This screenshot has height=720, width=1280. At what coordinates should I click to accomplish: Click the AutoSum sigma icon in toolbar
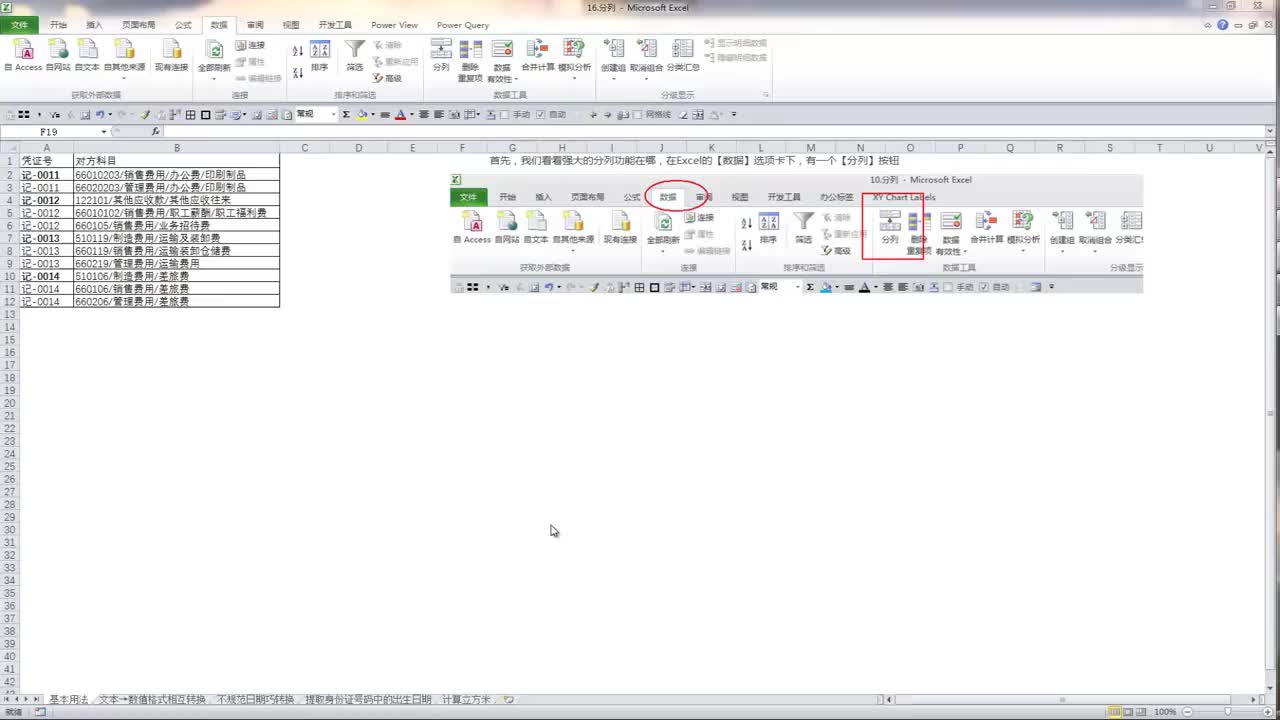pyautogui.click(x=346, y=115)
